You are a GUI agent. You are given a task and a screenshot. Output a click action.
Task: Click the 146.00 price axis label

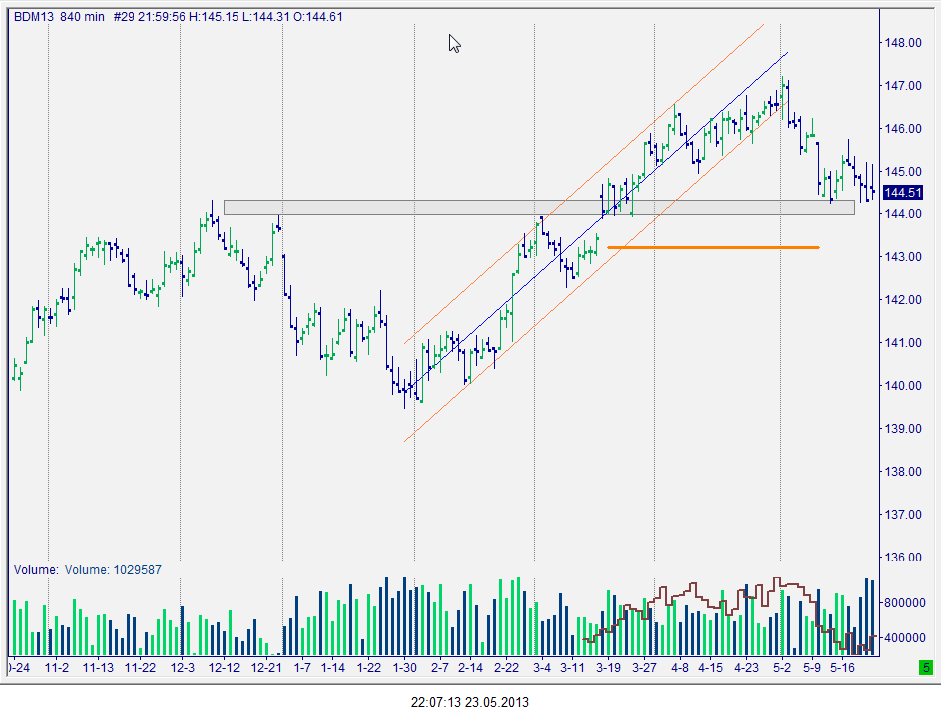(903, 128)
